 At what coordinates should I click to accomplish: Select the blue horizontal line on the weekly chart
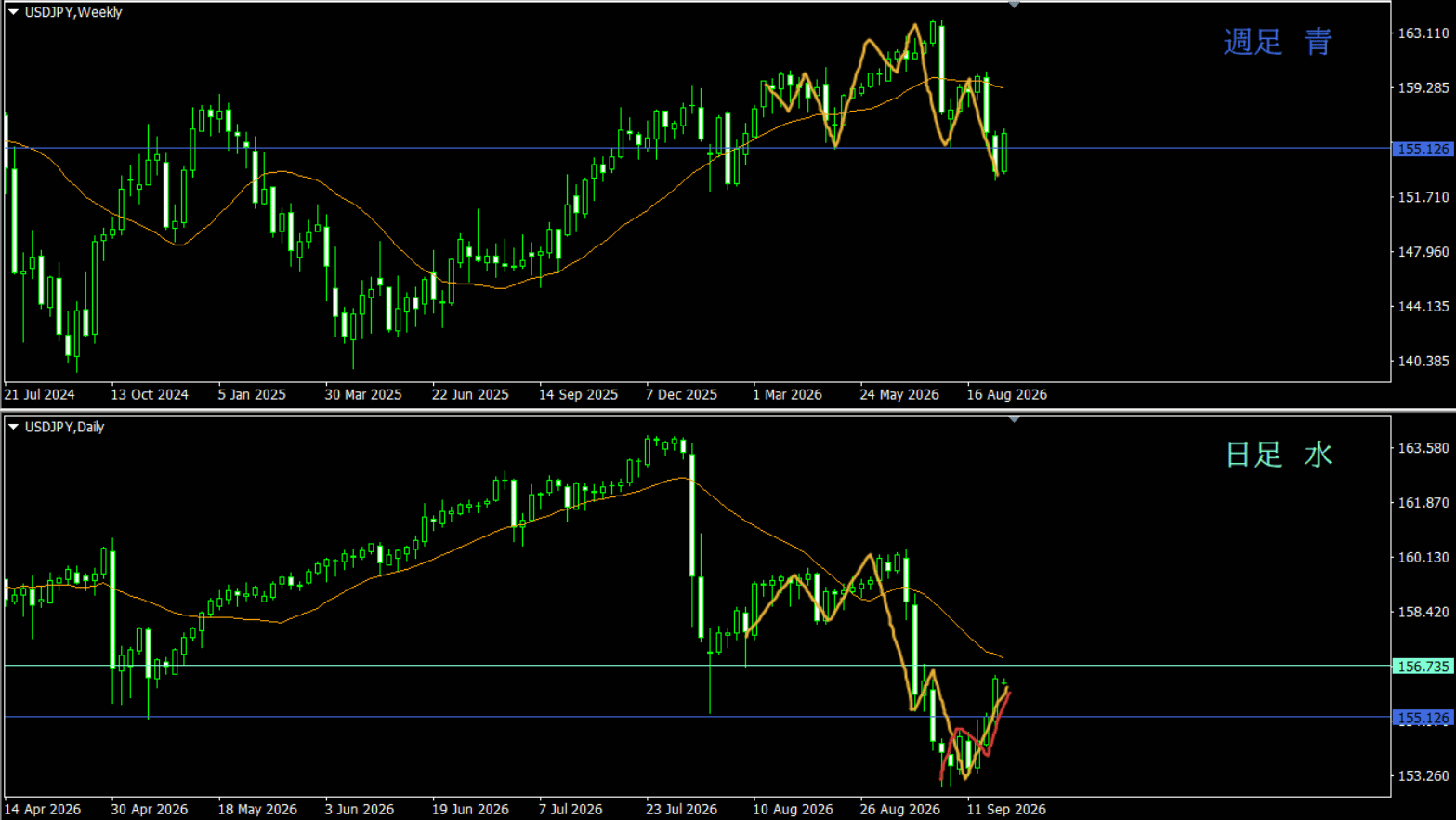[x=697, y=149]
